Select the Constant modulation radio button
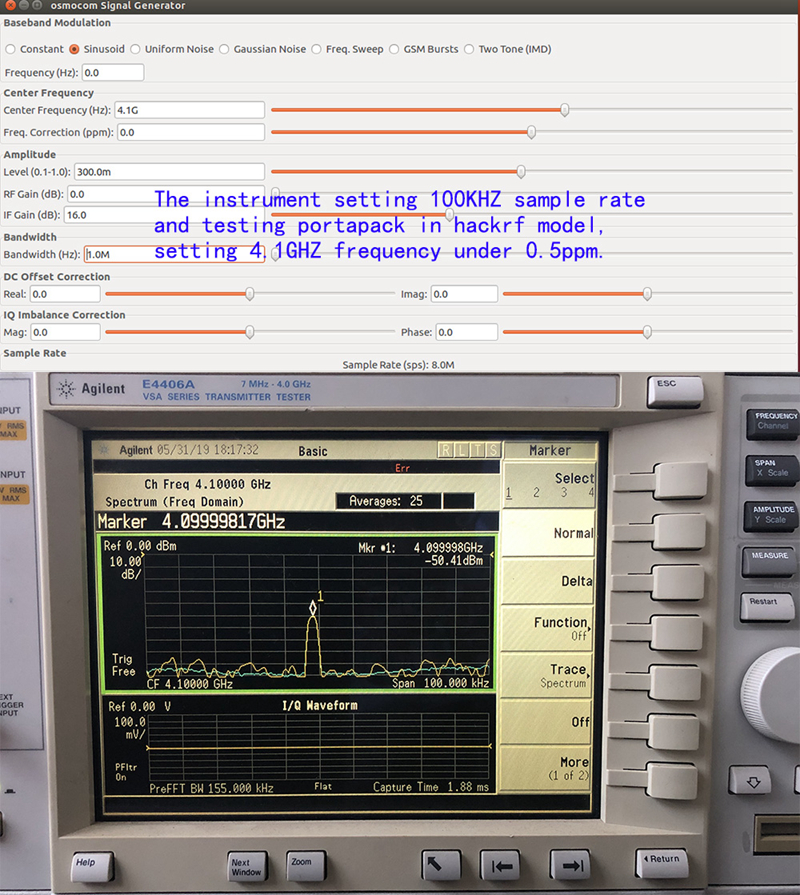 (x=10, y=49)
